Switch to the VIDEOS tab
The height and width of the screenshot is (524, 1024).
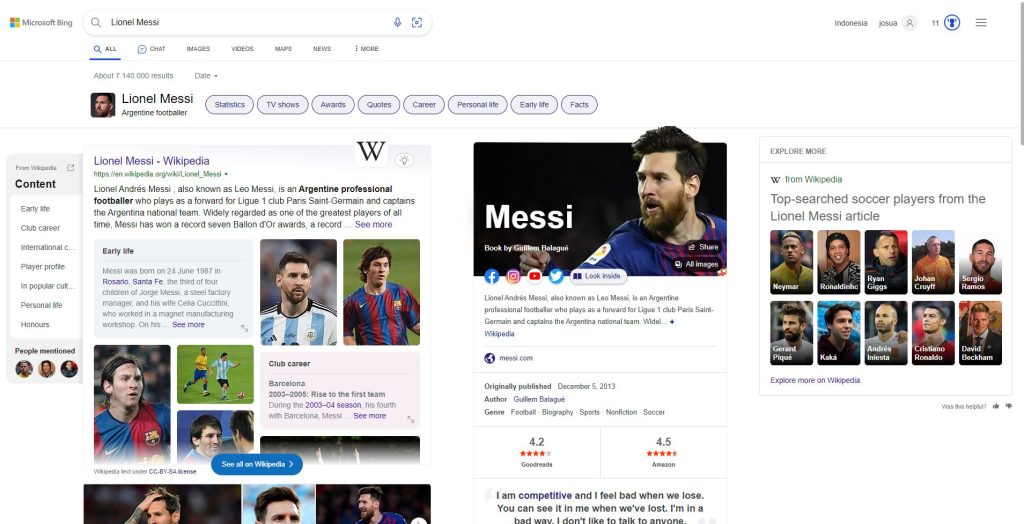click(242, 49)
